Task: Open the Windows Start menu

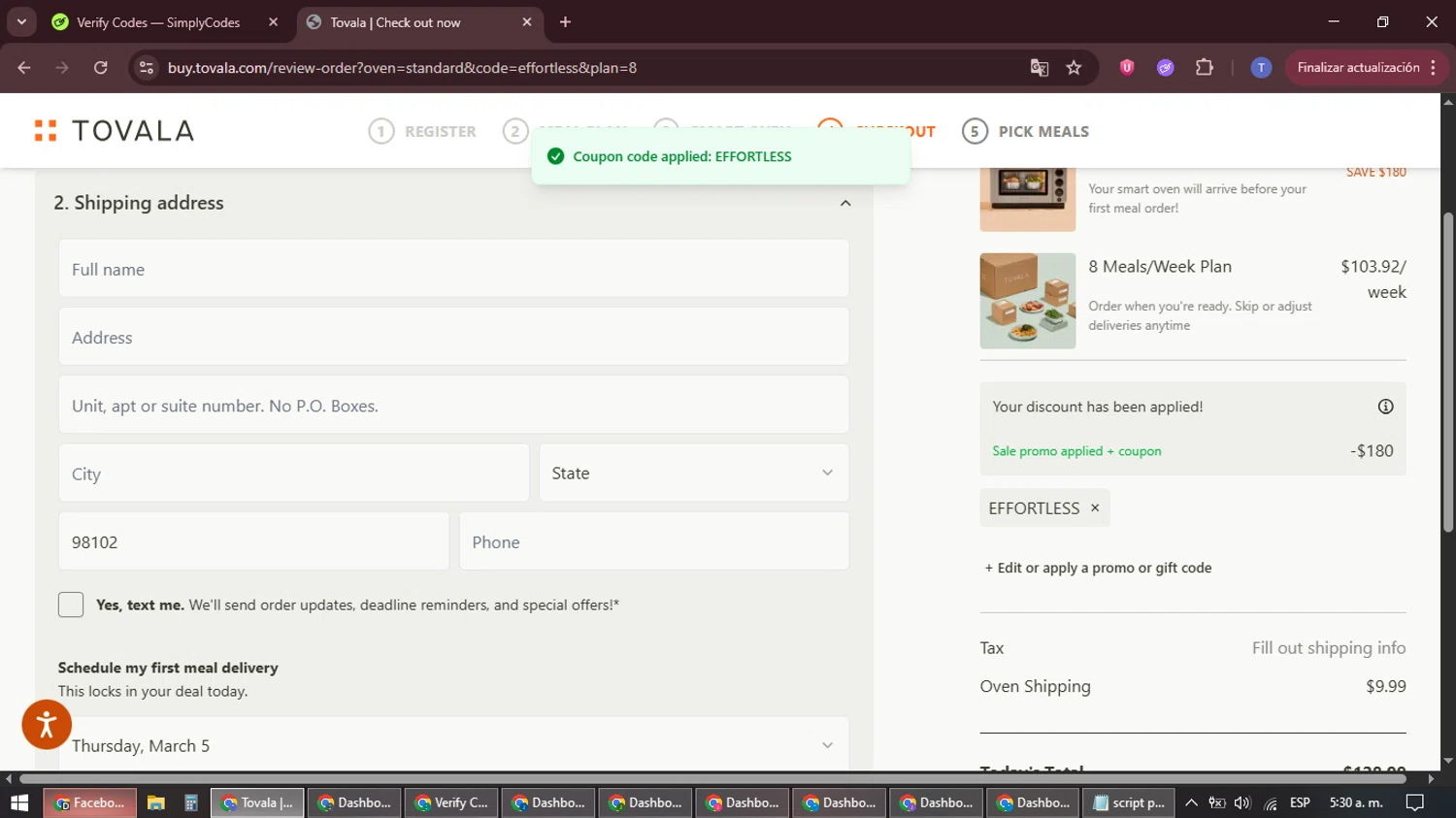Action: tap(19, 802)
